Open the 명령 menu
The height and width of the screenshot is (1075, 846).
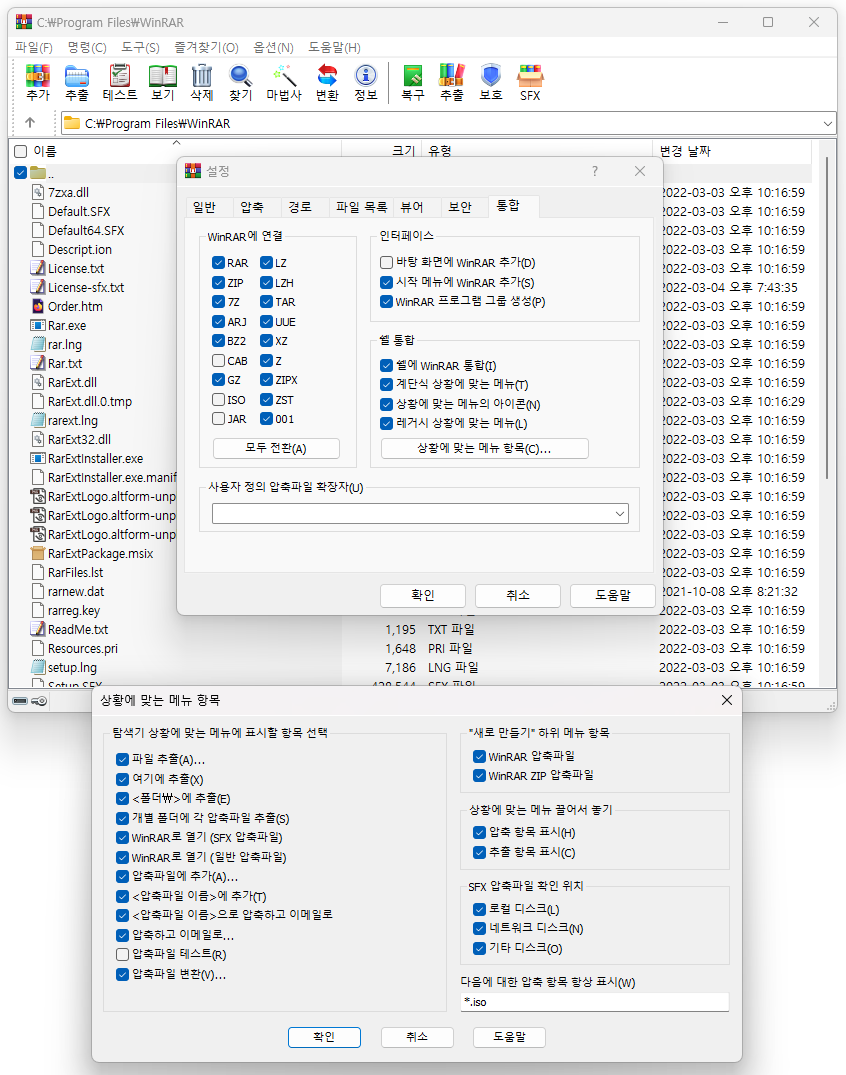coord(87,47)
